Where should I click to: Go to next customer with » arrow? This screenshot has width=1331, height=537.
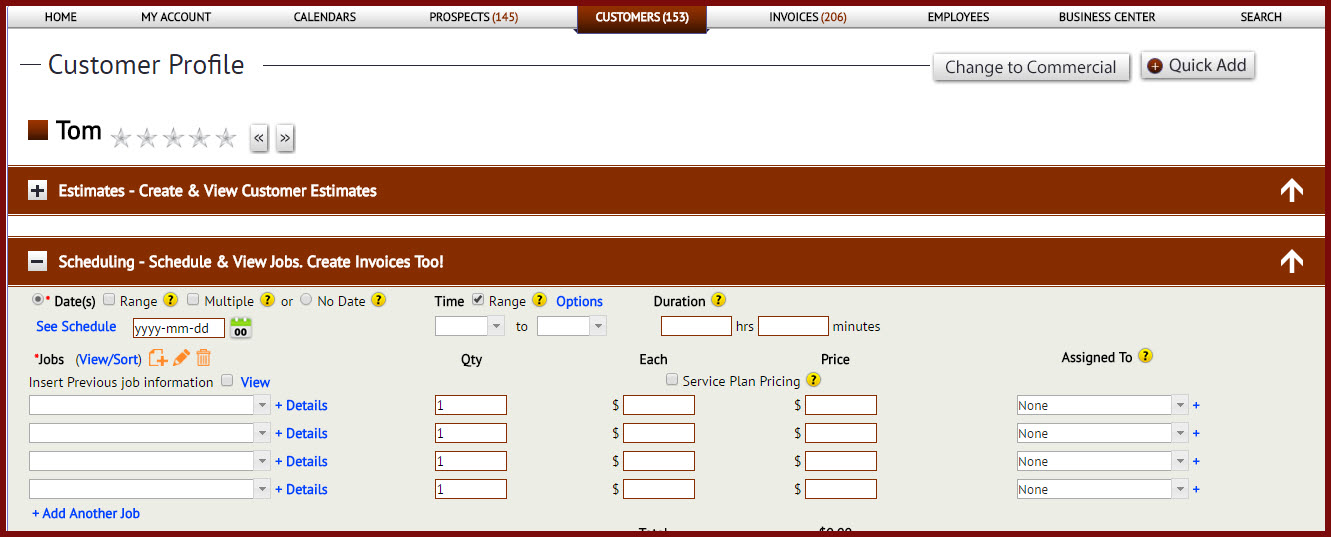click(285, 138)
